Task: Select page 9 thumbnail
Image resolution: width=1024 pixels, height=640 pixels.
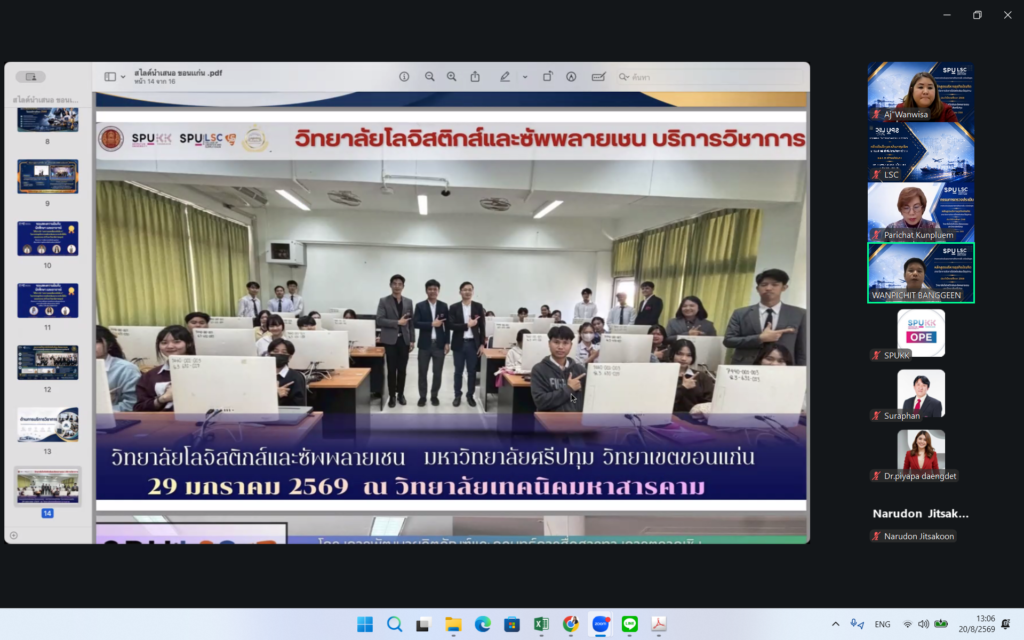Action: point(48,176)
